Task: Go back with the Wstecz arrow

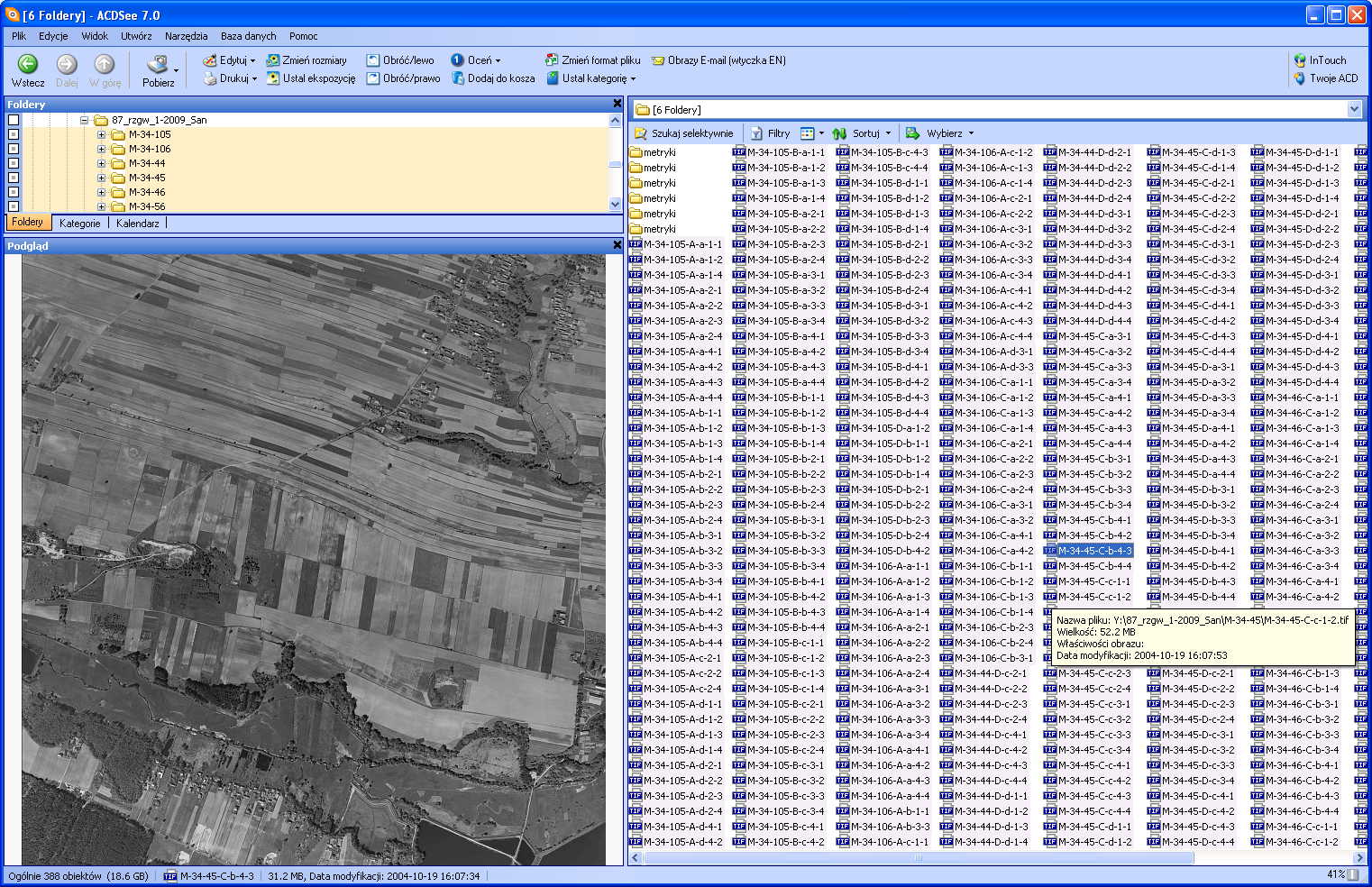Action: click(28, 70)
